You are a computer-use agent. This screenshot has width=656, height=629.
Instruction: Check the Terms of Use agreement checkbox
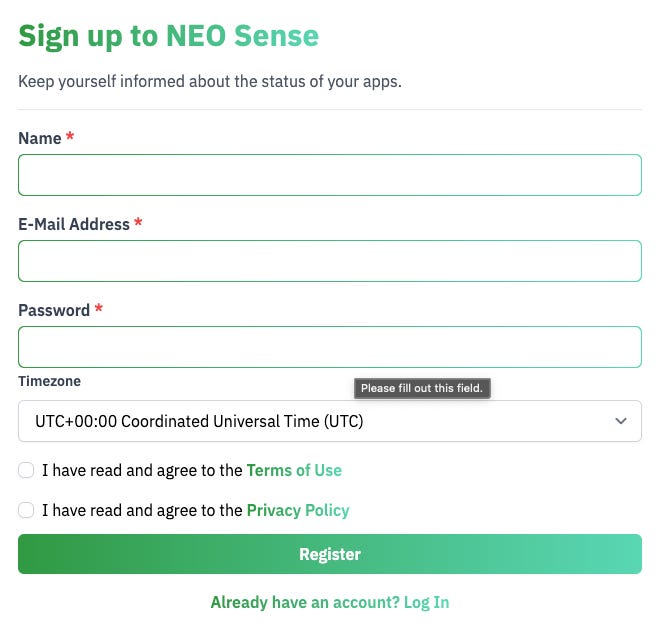(27, 470)
